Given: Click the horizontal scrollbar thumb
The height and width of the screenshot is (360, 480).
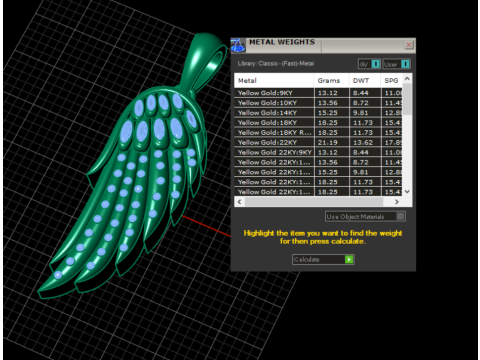Looking at the screenshot, I should click(314, 202).
